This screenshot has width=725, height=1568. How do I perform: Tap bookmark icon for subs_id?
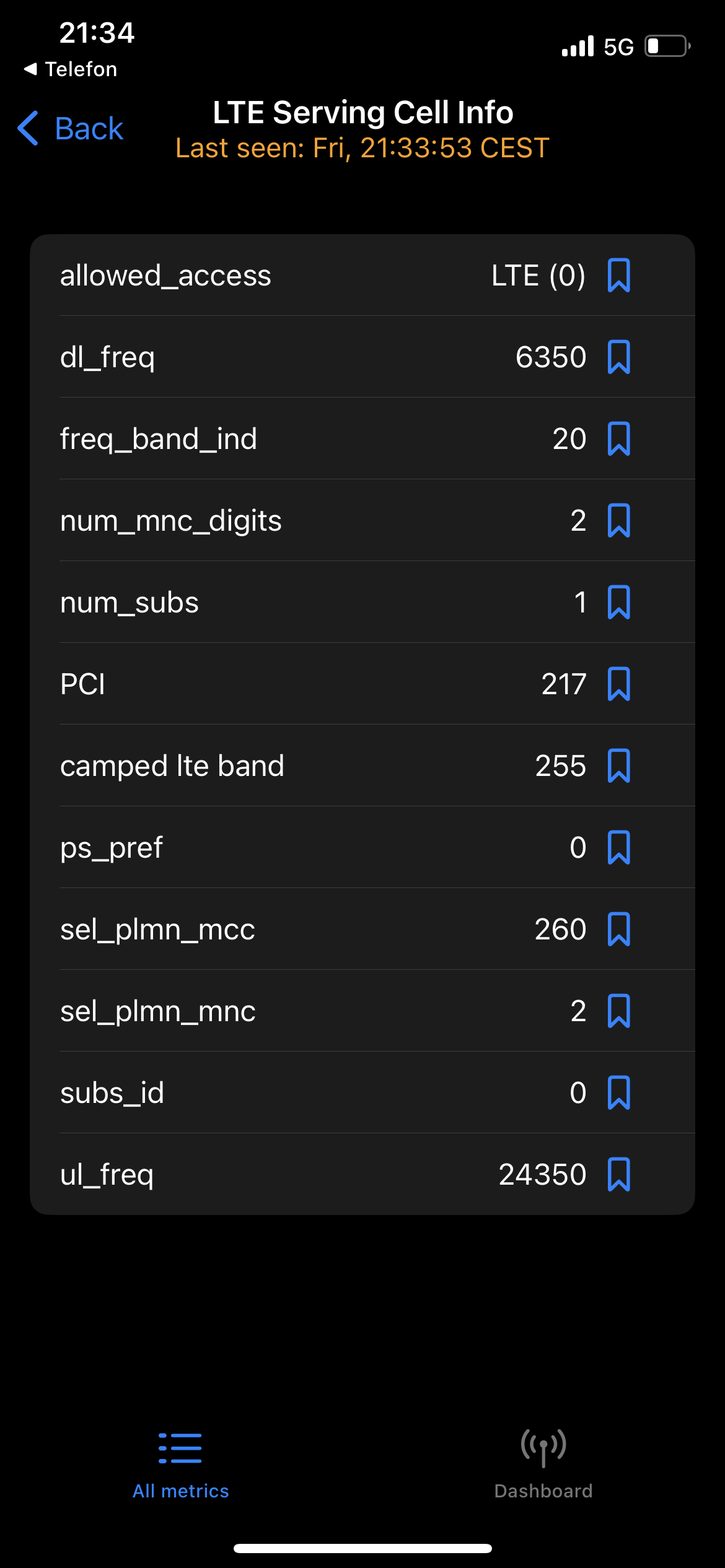tap(618, 1093)
